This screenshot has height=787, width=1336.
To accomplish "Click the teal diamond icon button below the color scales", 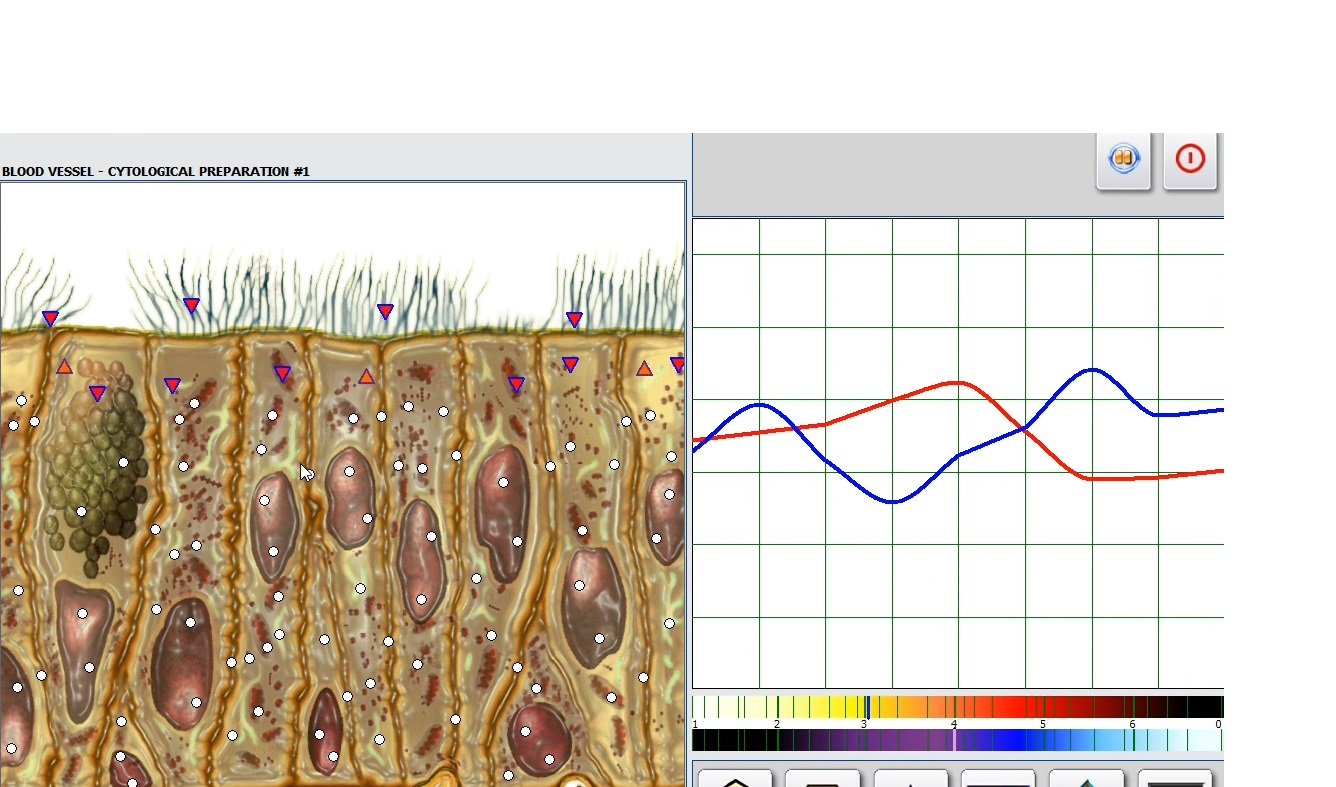I will coord(1086,779).
